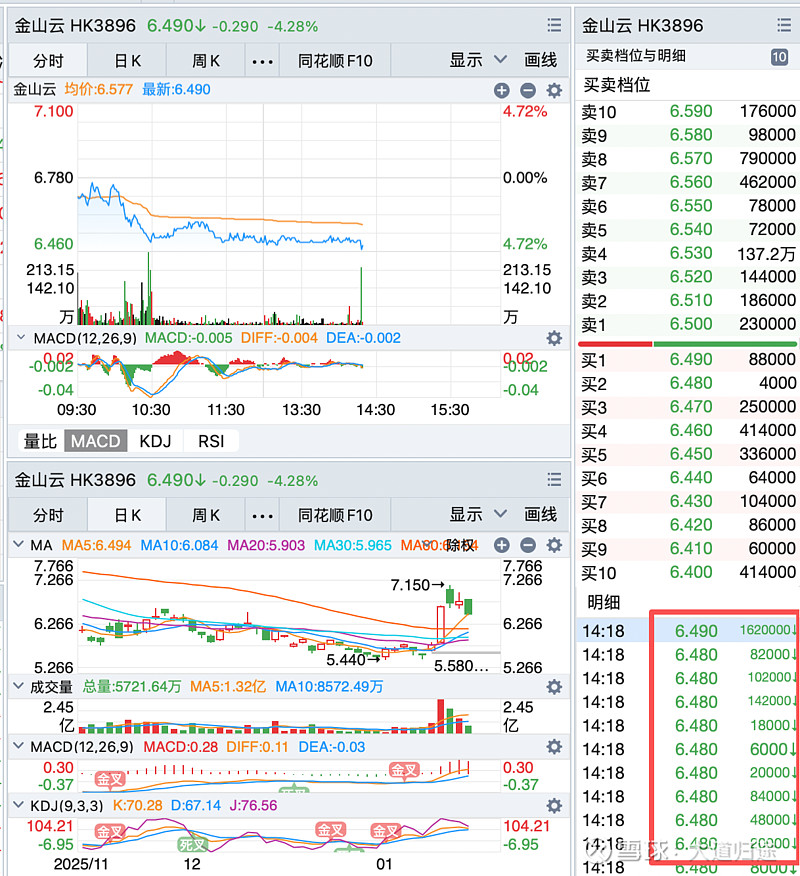Screen dimensions: 800x876
Task: Click the 1620000 trade detail row
Action: click(x=688, y=631)
